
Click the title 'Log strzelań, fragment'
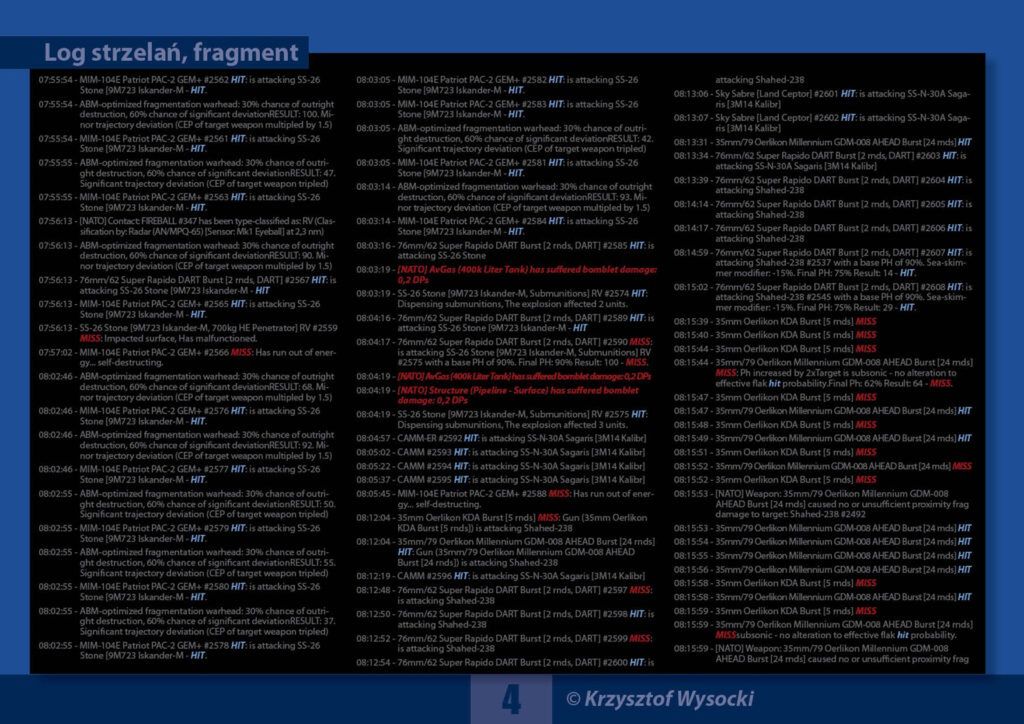point(171,52)
